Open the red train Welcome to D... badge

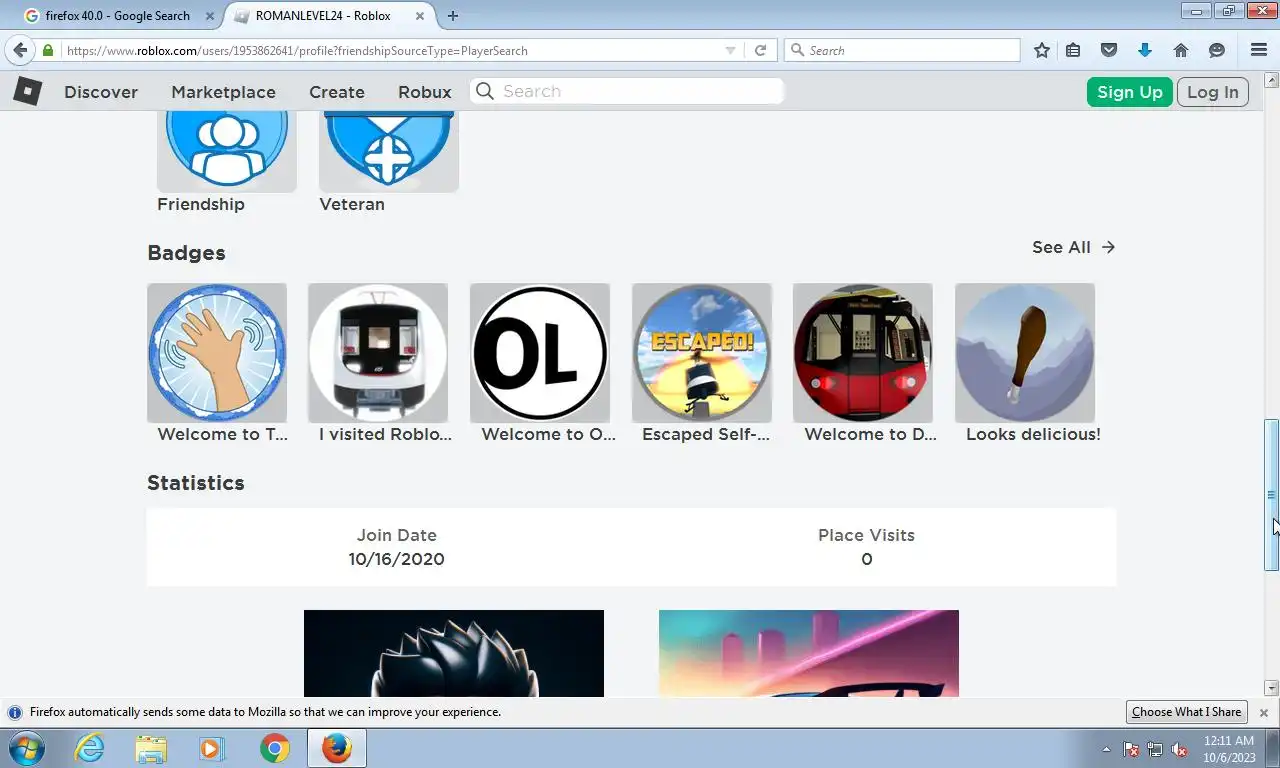(x=863, y=353)
